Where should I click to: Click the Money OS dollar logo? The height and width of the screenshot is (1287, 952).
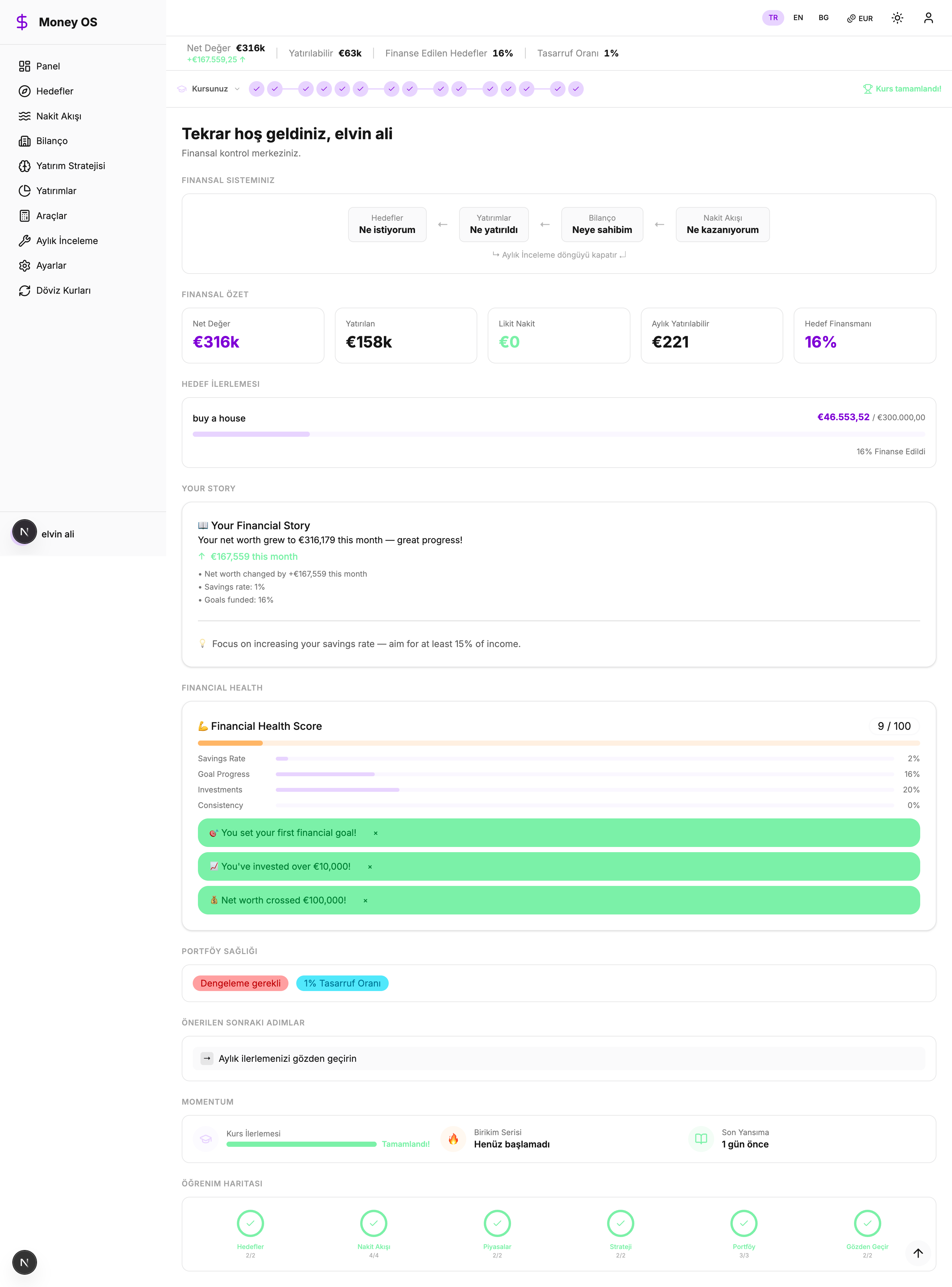[22, 22]
